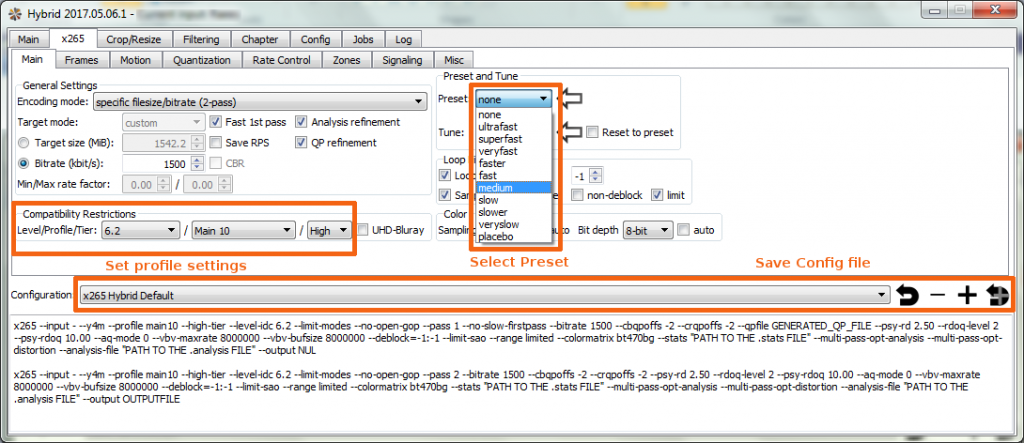Toggle Fast 1st pass checkbox
The image size is (1024, 443).
pyautogui.click(x=214, y=122)
